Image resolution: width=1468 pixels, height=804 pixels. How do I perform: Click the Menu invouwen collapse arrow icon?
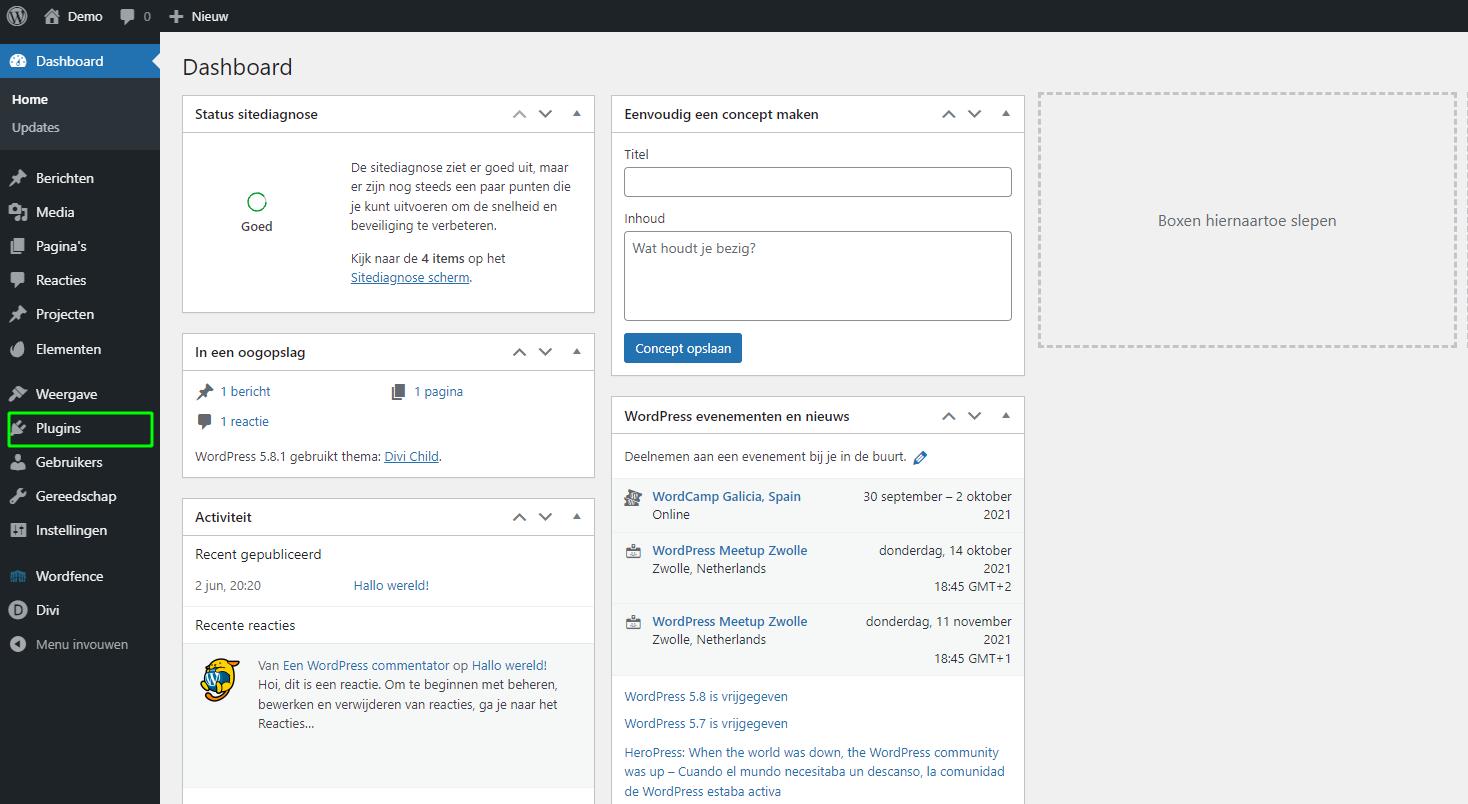pos(18,644)
